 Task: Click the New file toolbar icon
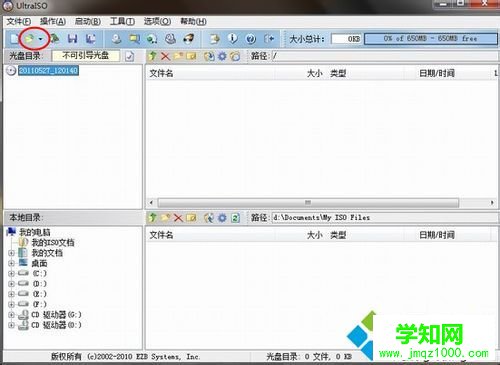click(14, 39)
